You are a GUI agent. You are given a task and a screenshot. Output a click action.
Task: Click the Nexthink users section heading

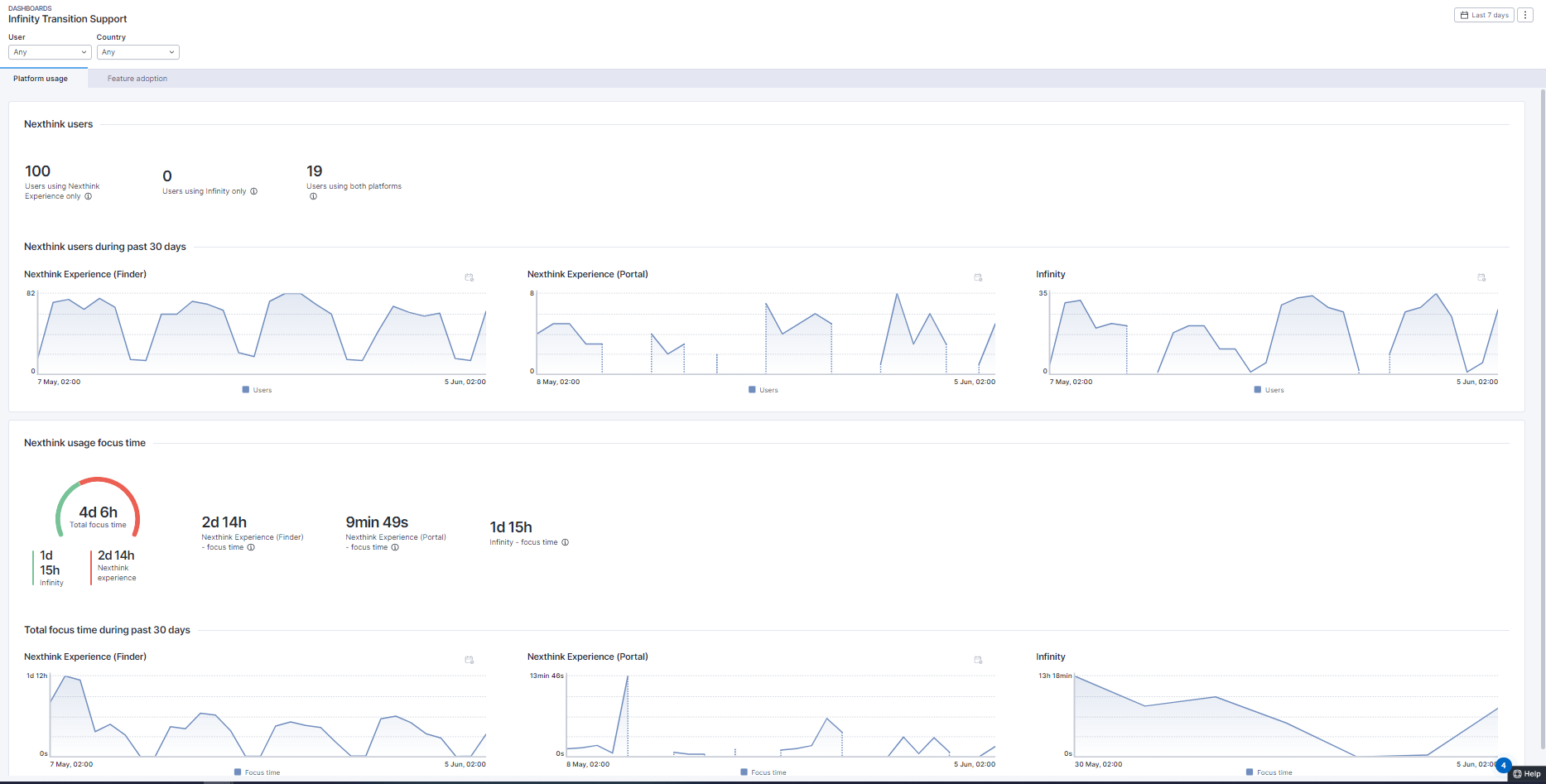58,124
